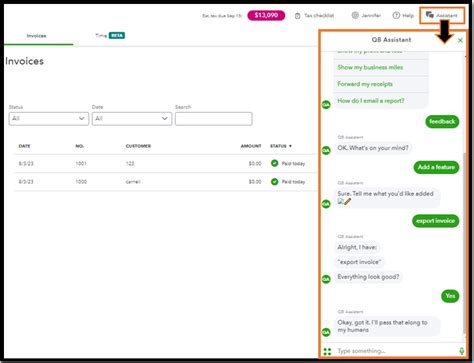This screenshot has height=363, width=474.
Task: Switch to the Invoices tab
Action: pyautogui.click(x=37, y=36)
